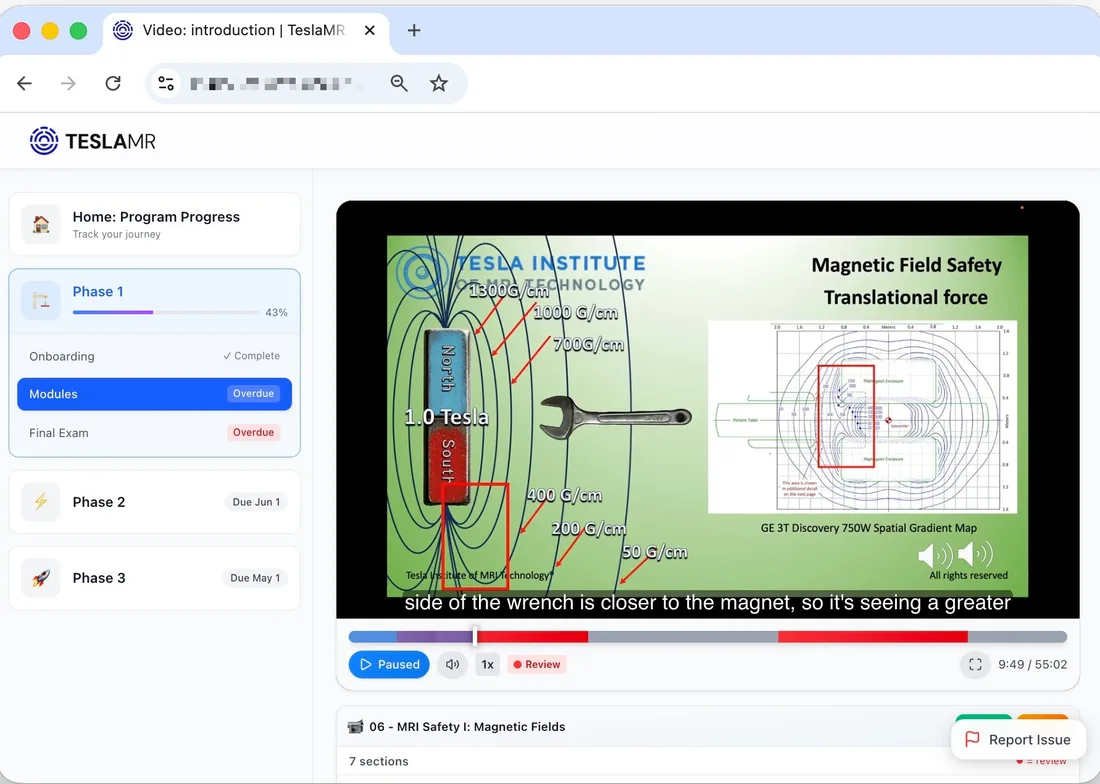Click the lightning bolt icon for Phase 2

pyautogui.click(x=41, y=501)
